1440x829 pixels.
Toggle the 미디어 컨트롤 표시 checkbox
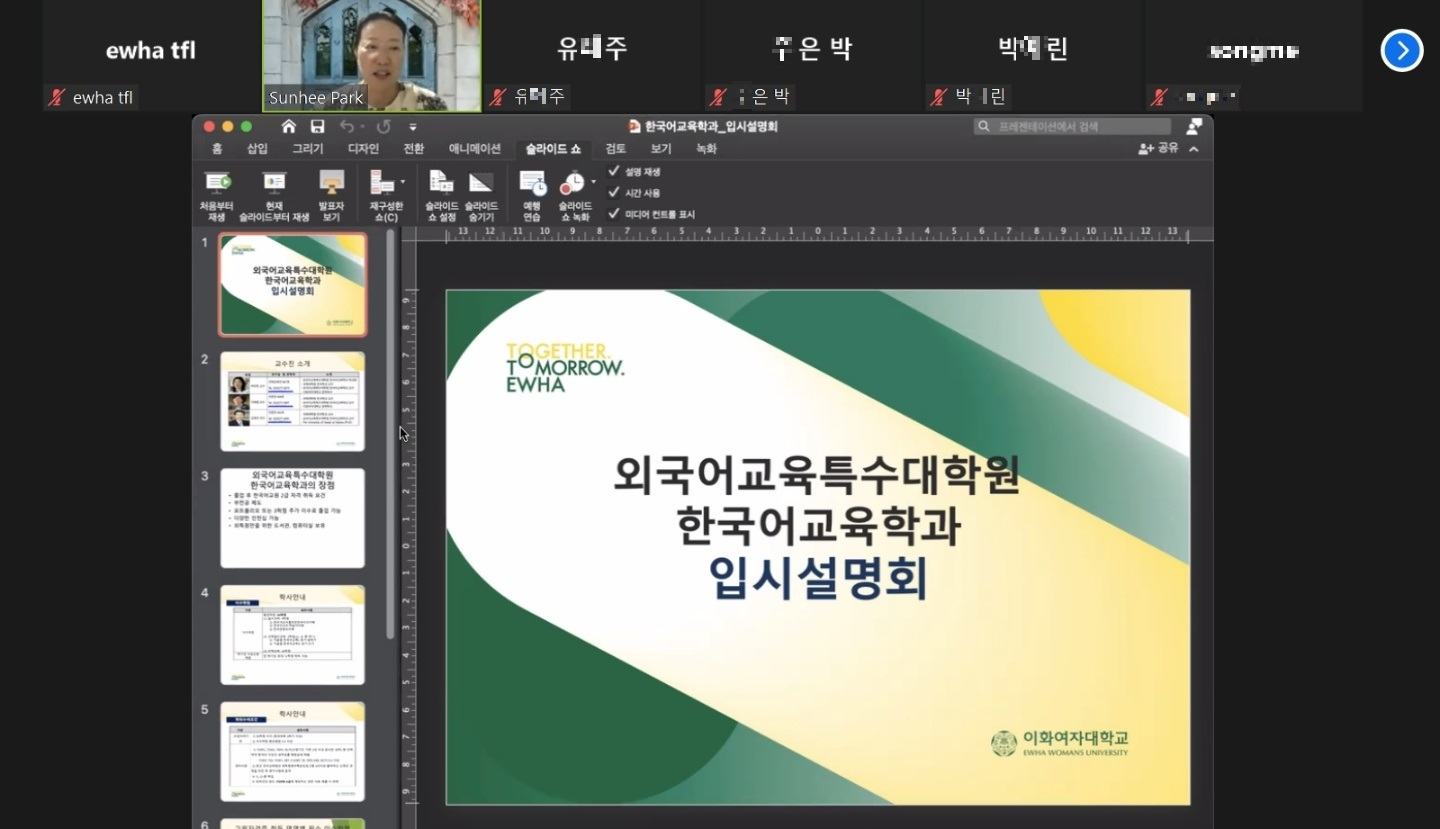click(614, 213)
